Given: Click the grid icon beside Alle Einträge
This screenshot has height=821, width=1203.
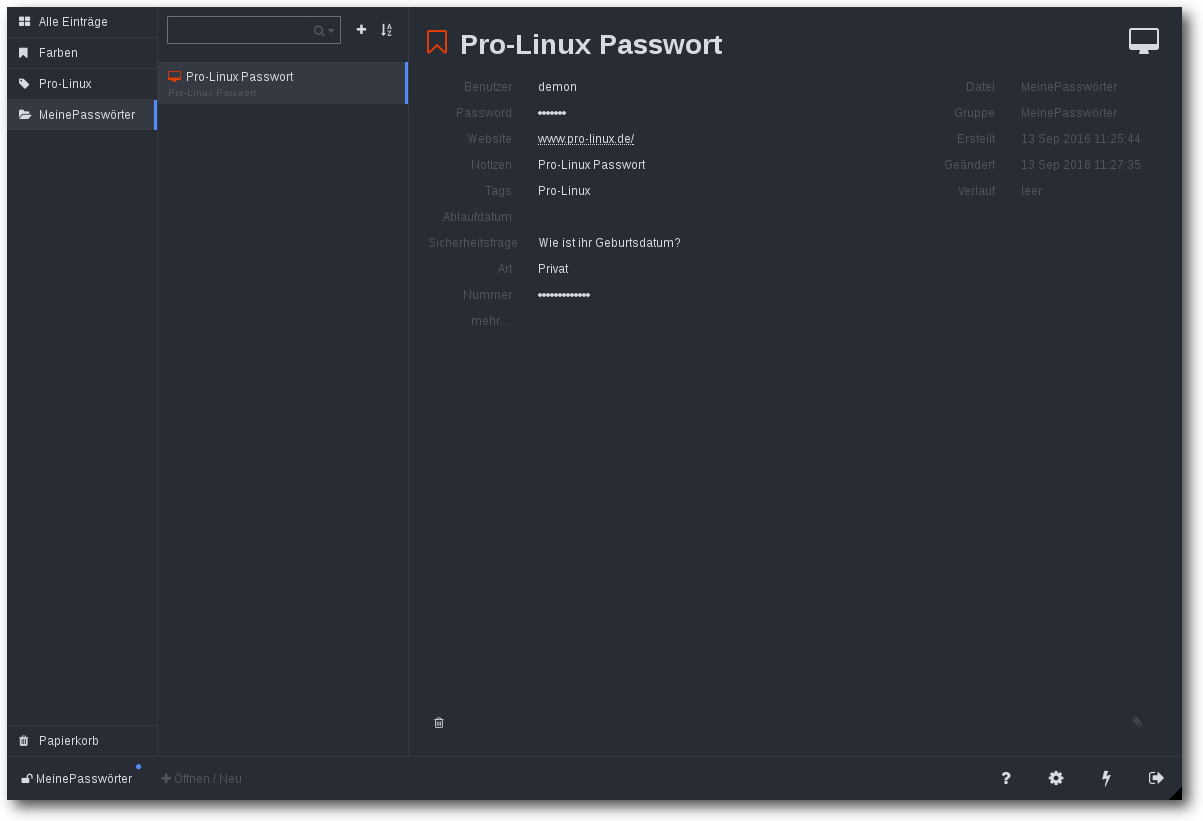Looking at the screenshot, I should click(24, 22).
